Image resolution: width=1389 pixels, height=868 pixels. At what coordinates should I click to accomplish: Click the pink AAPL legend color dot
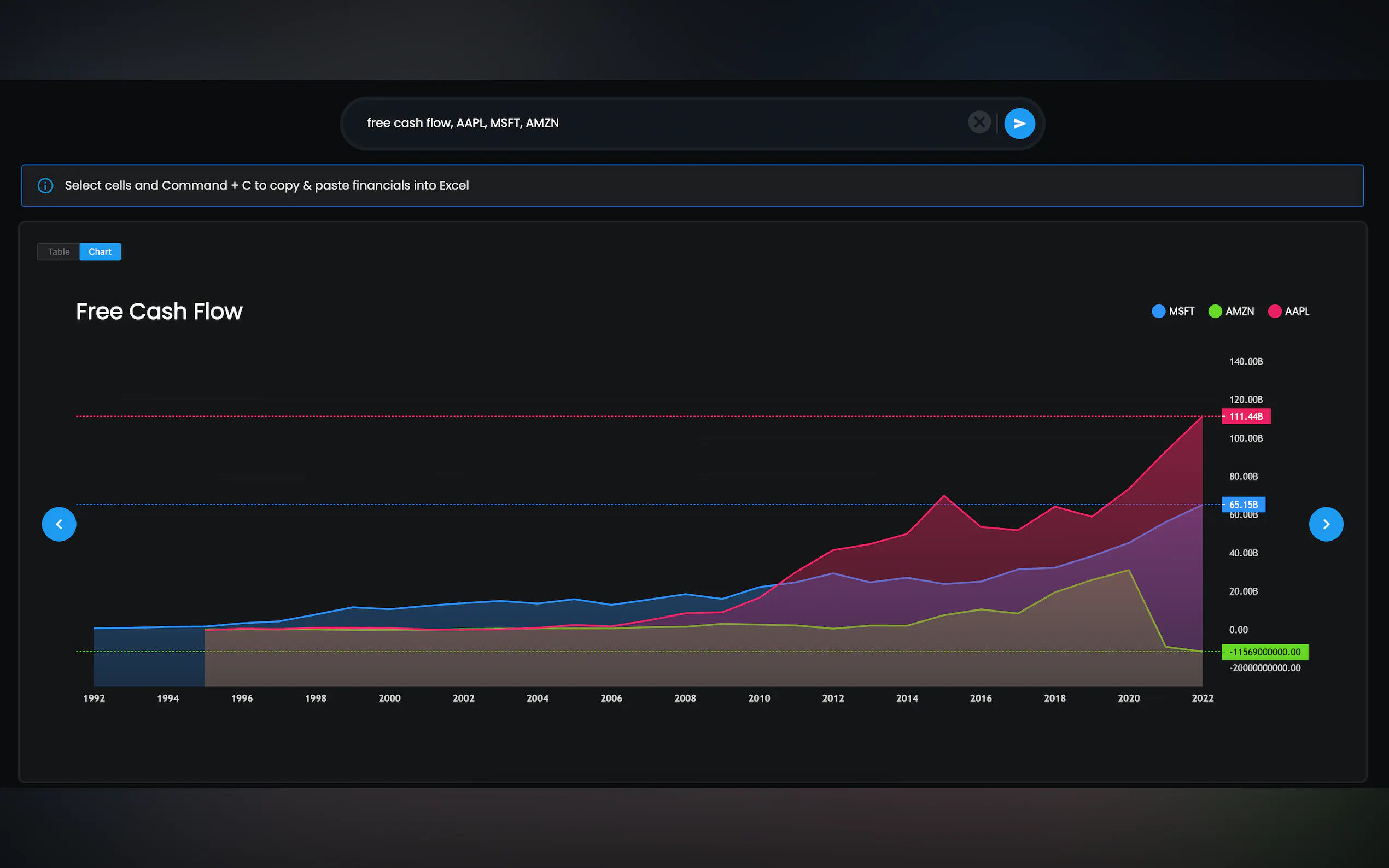pyautogui.click(x=1275, y=311)
